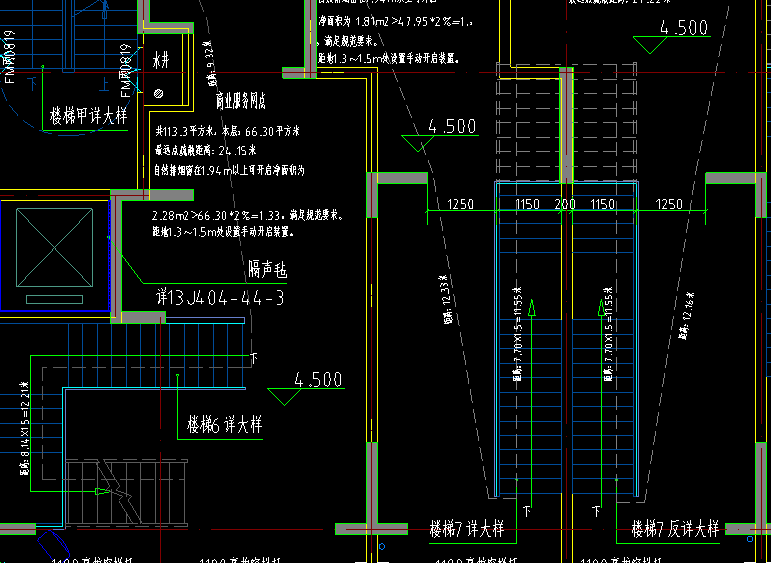
Task: Click the 水井 room label
Action: [160, 62]
